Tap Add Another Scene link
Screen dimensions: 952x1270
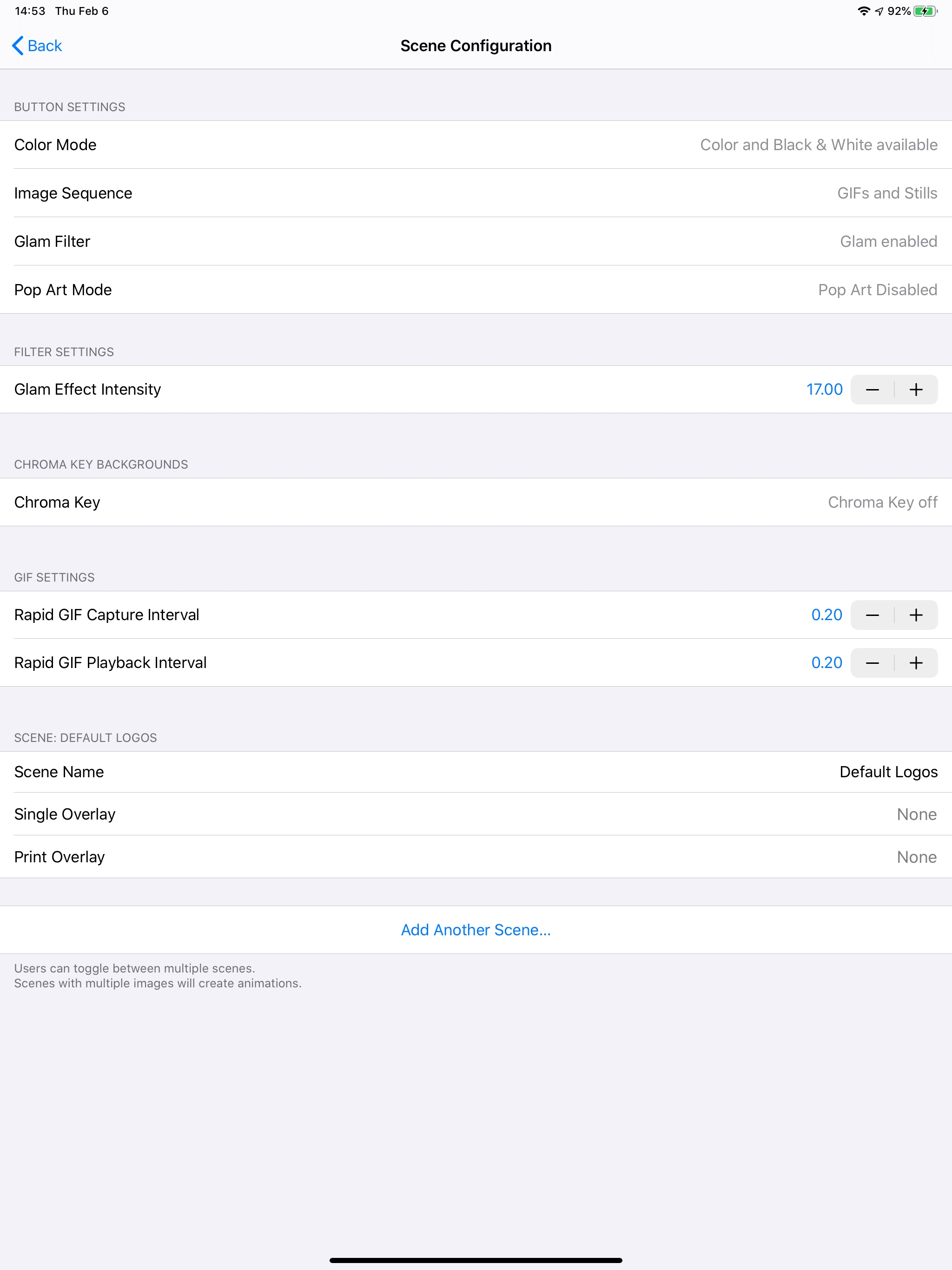pos(476,930)
